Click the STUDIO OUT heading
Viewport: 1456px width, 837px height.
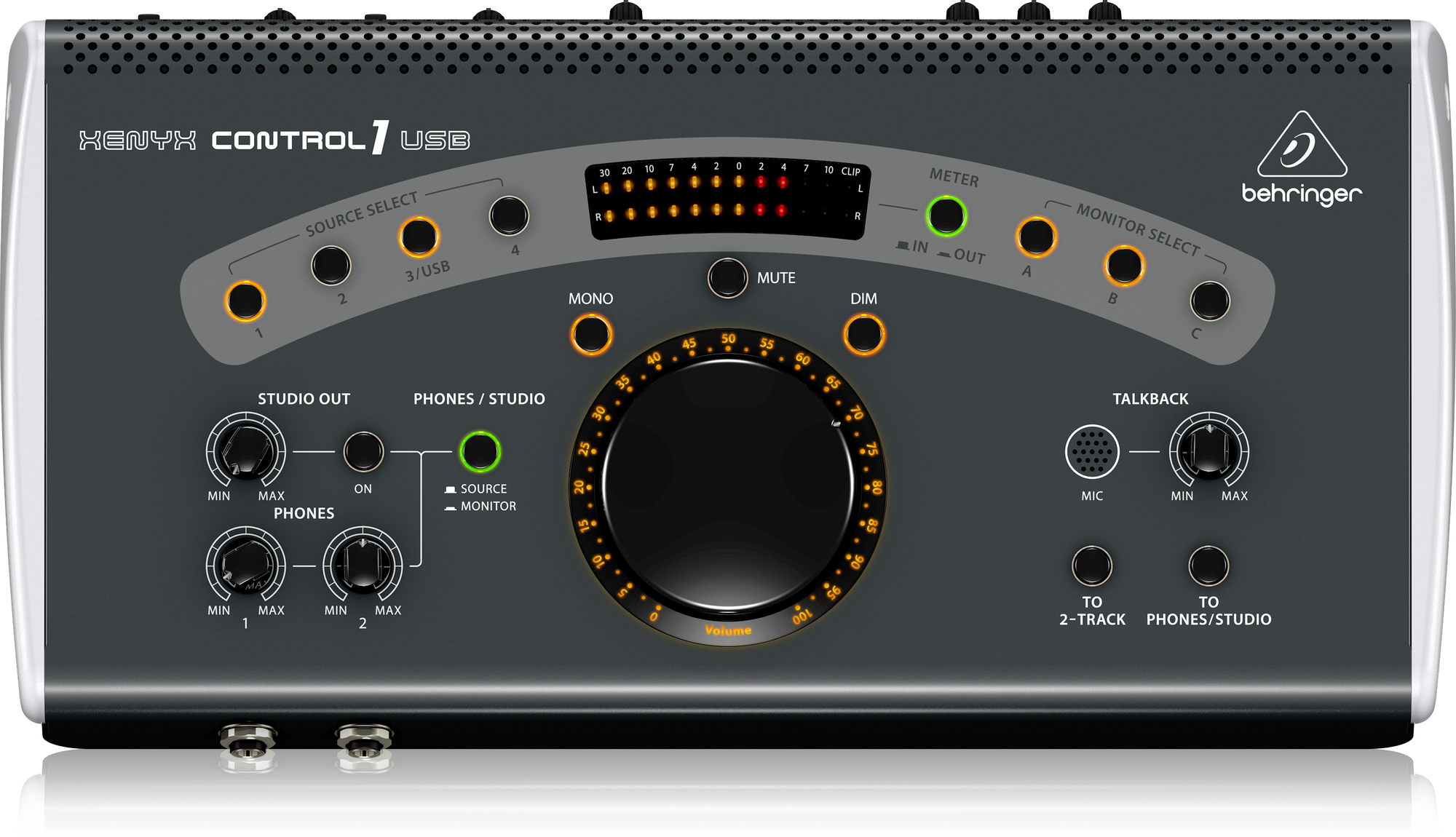(x=304, y=399)
